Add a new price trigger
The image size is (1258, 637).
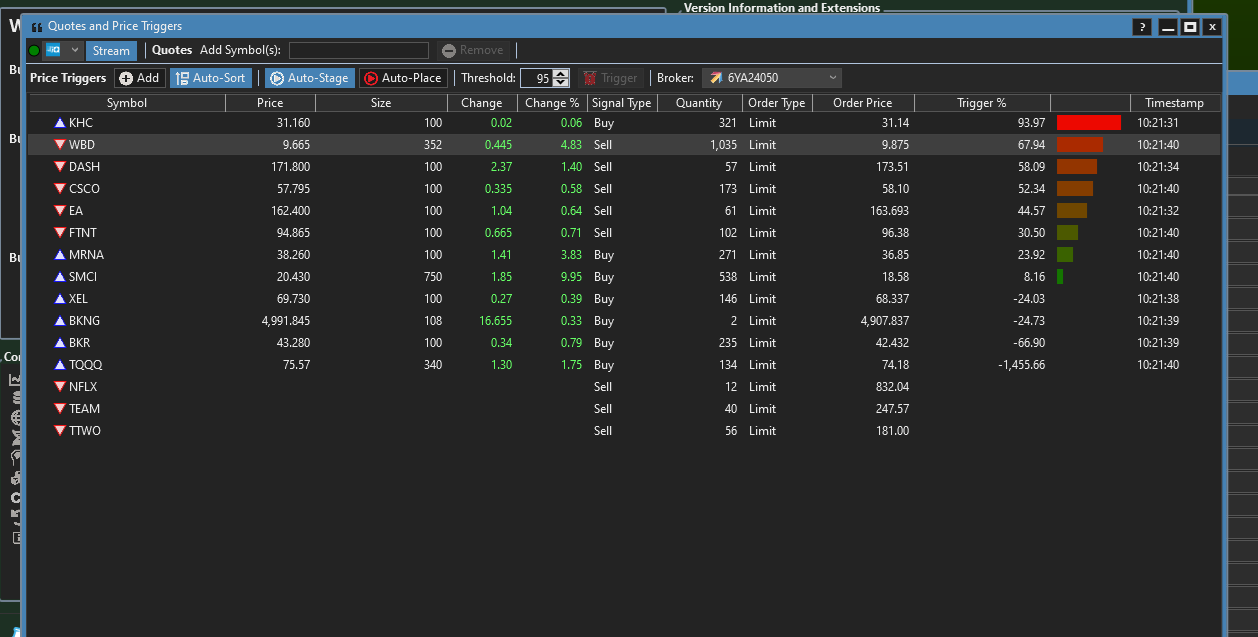pos(139,78)
